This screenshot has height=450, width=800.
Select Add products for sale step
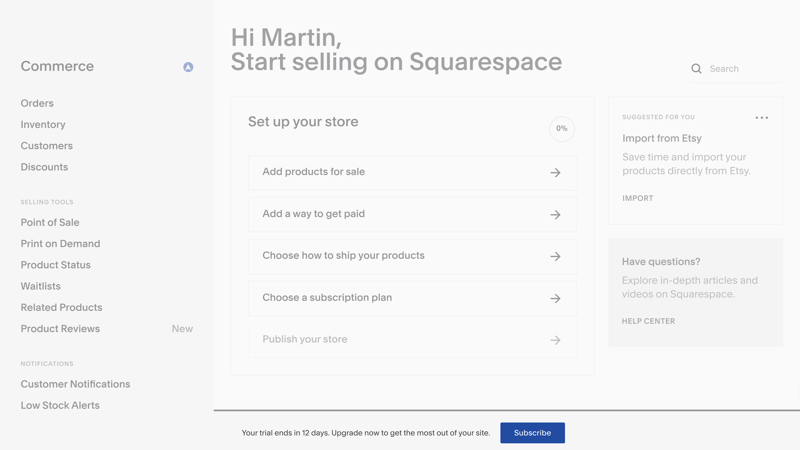point(412,173)
